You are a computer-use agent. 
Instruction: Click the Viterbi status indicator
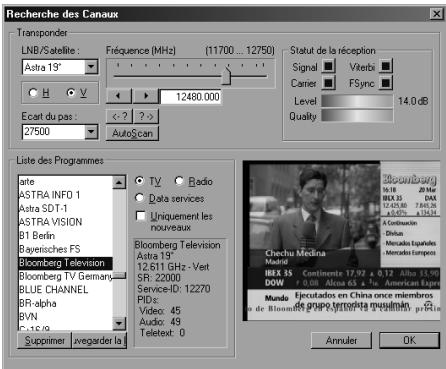tap(386, 66)
